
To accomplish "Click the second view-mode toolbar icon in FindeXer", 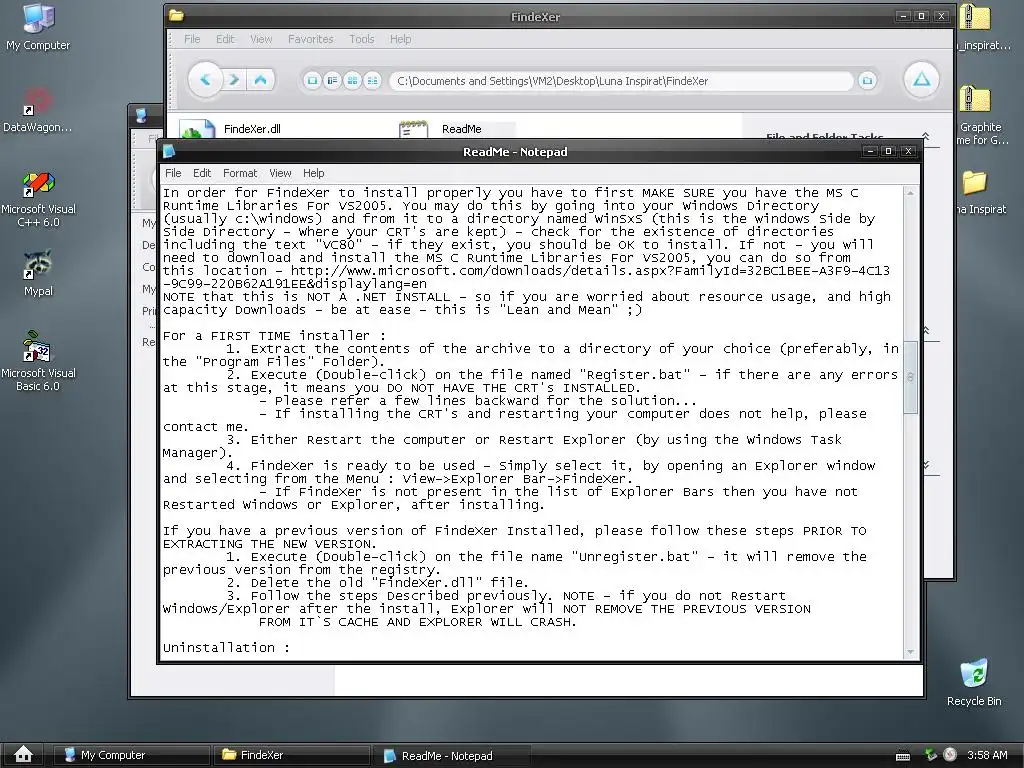I will [332, 81].
